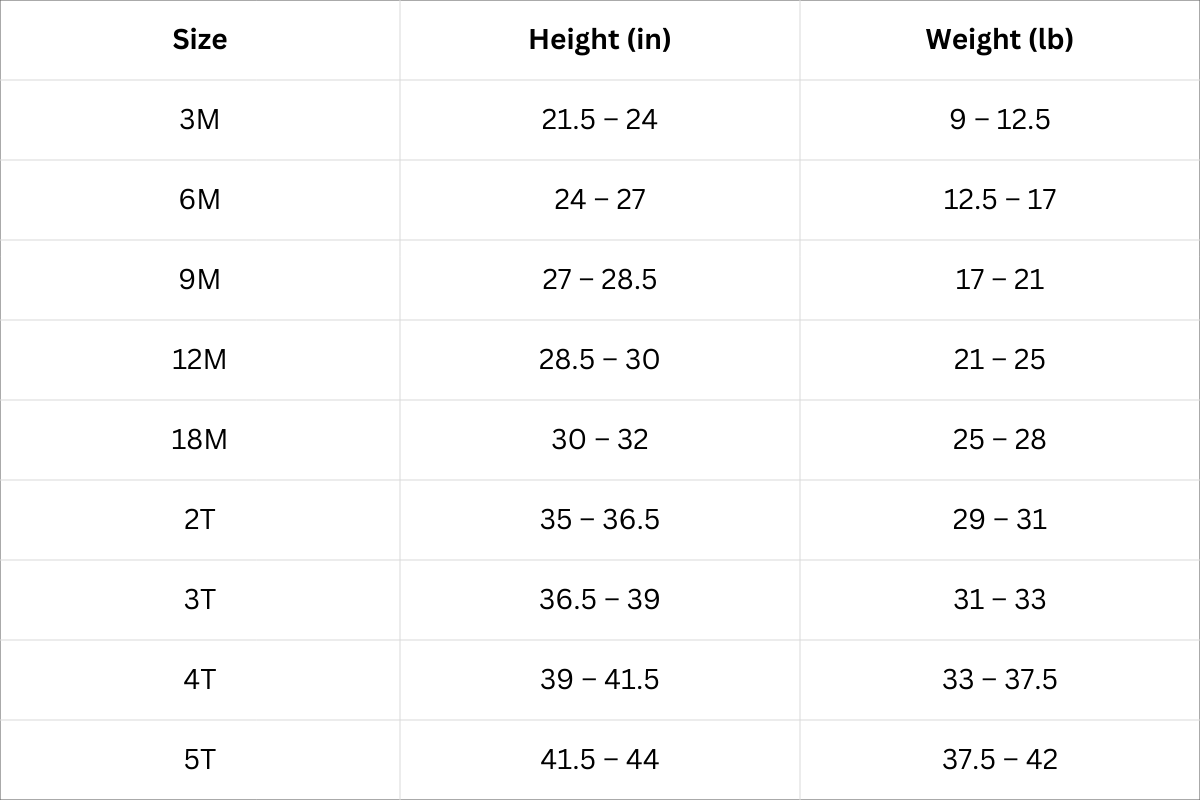
Task: Click the Size column header
Action: [x=200, y=40]
